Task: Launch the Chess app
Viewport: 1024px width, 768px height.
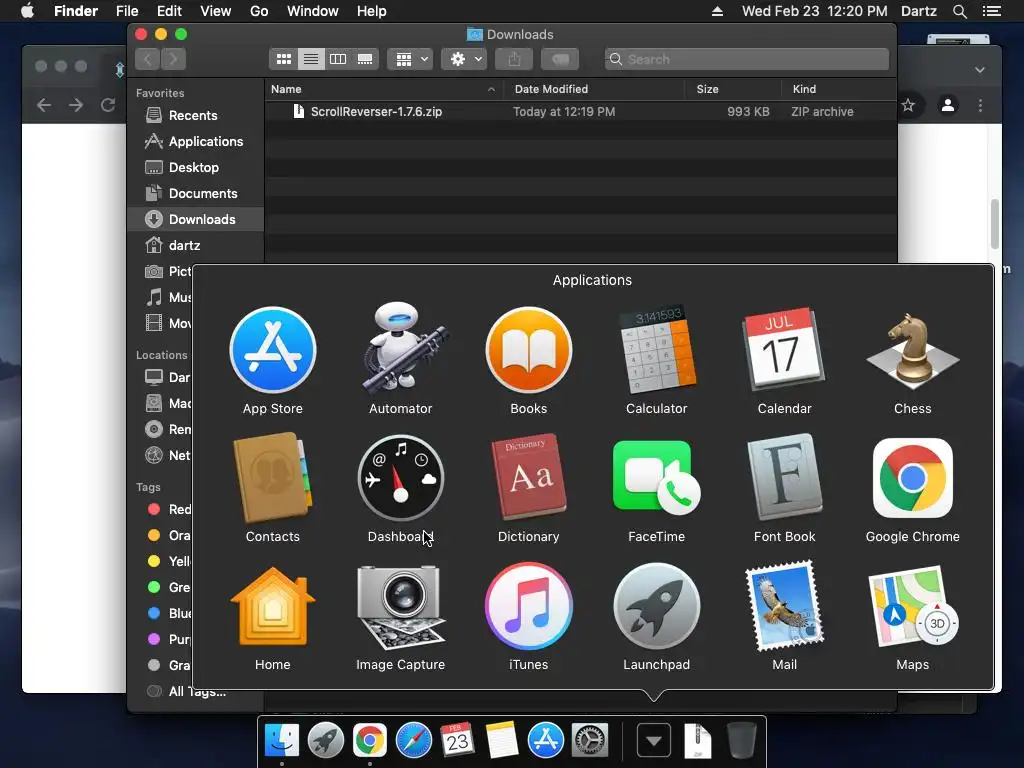Action: 912,351
